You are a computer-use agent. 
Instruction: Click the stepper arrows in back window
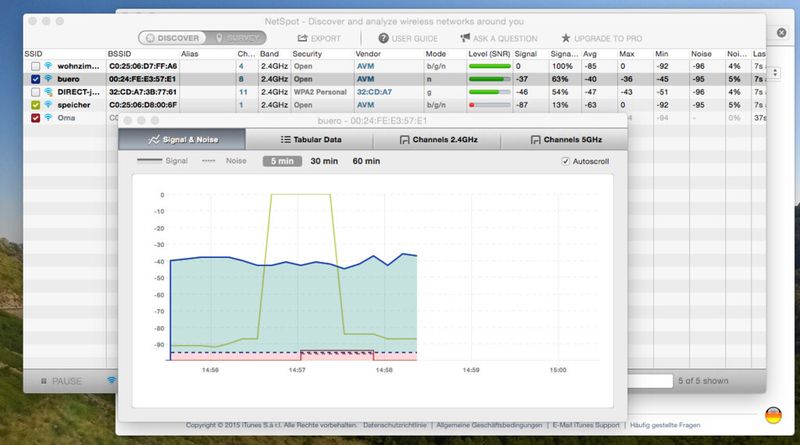pyautogui.click(x=775, y=73)
